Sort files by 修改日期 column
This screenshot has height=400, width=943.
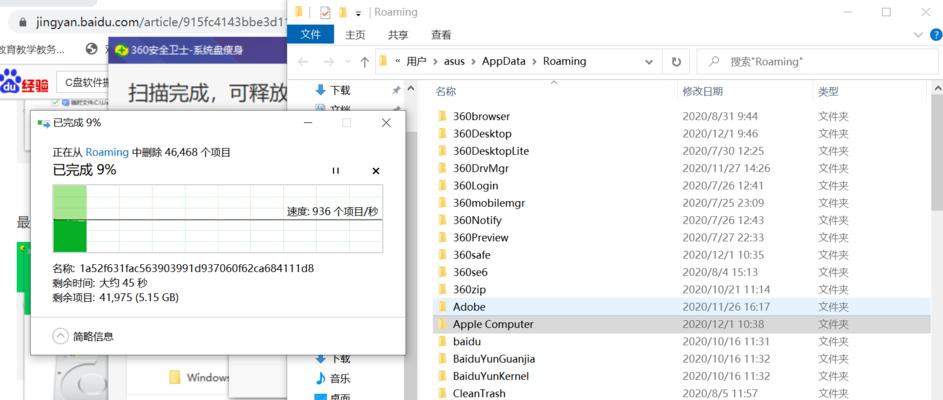point(702,91)
